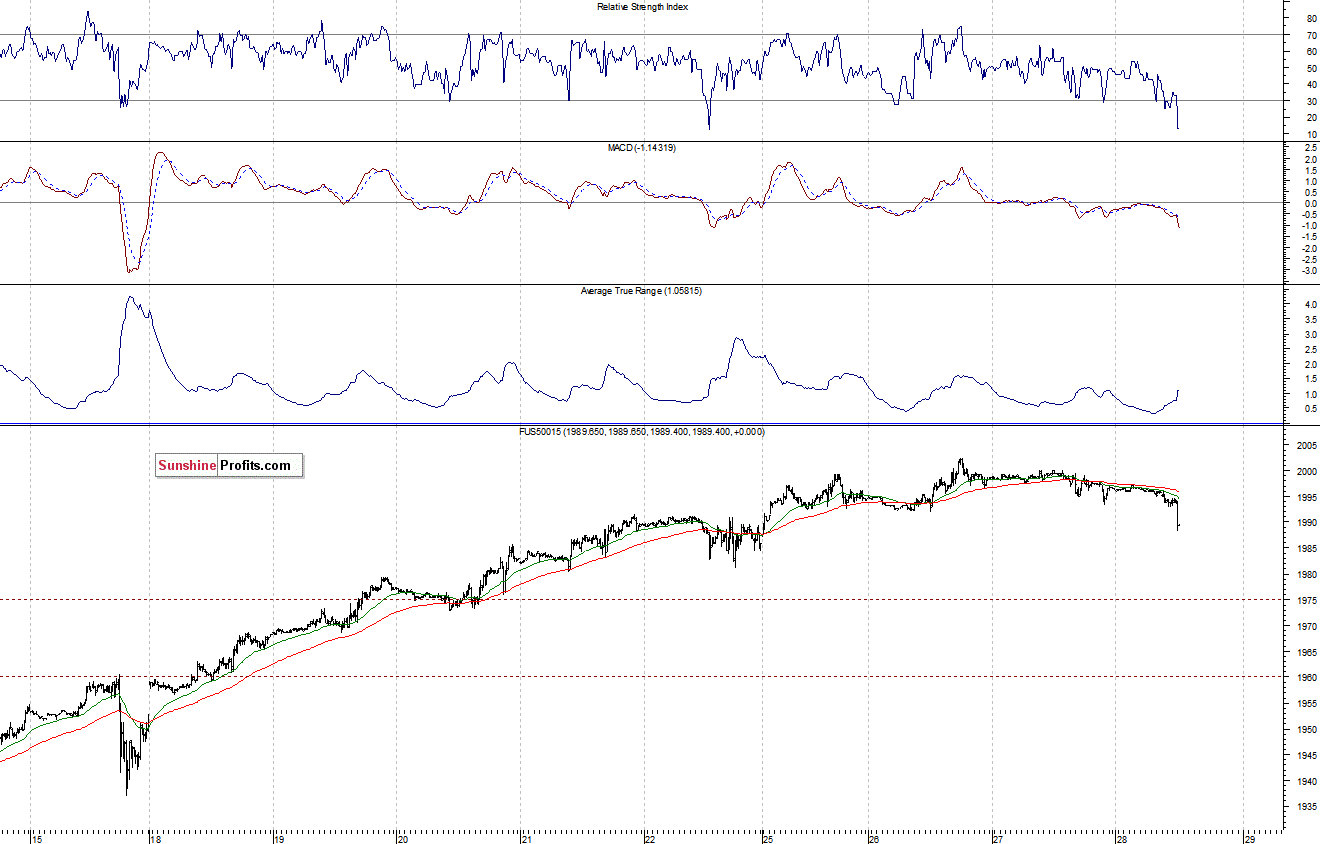
Task: Click the date label 15 on time axis
Action: pos(35,839)
